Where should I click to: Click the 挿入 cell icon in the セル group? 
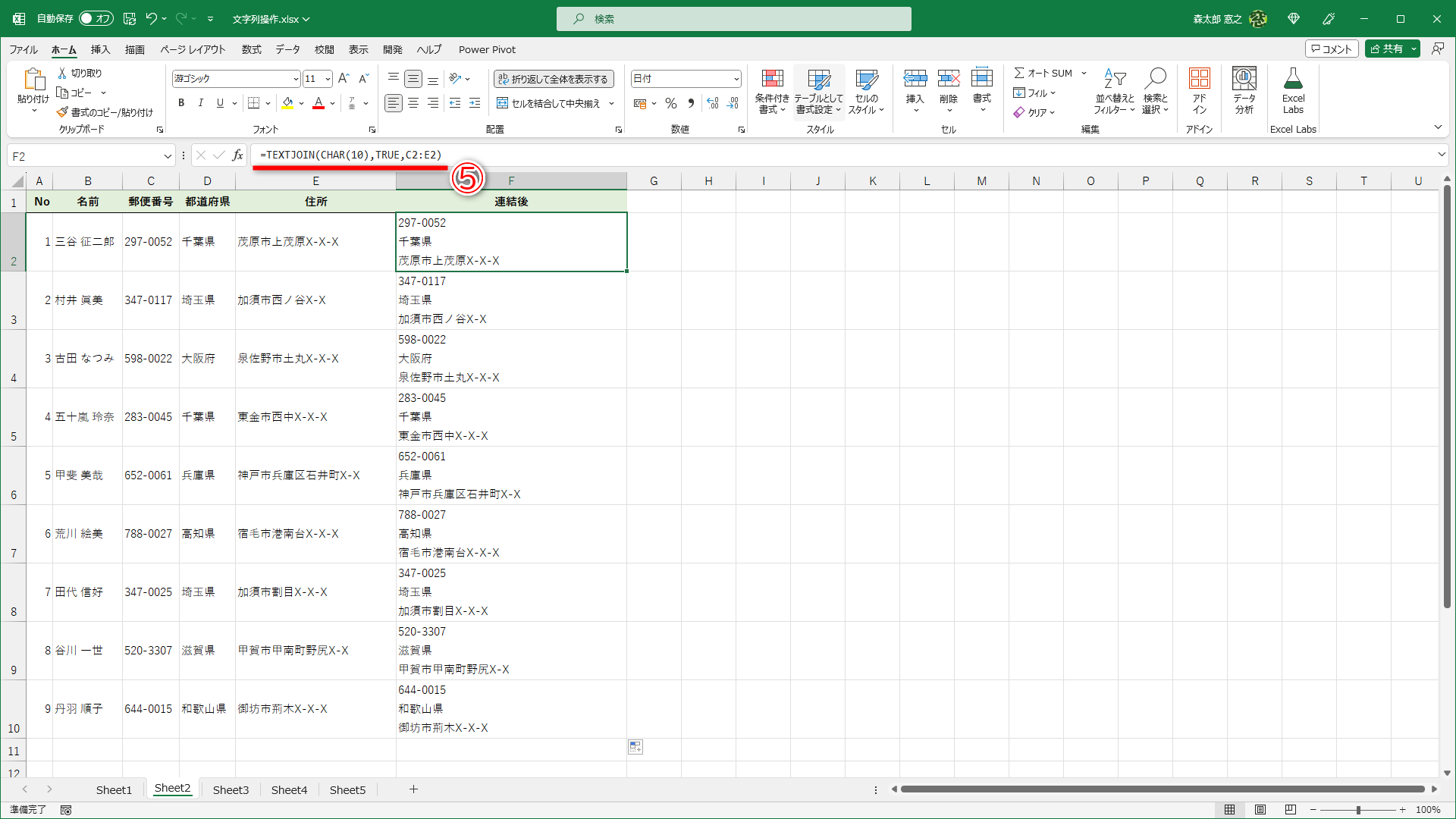[915, 89]
